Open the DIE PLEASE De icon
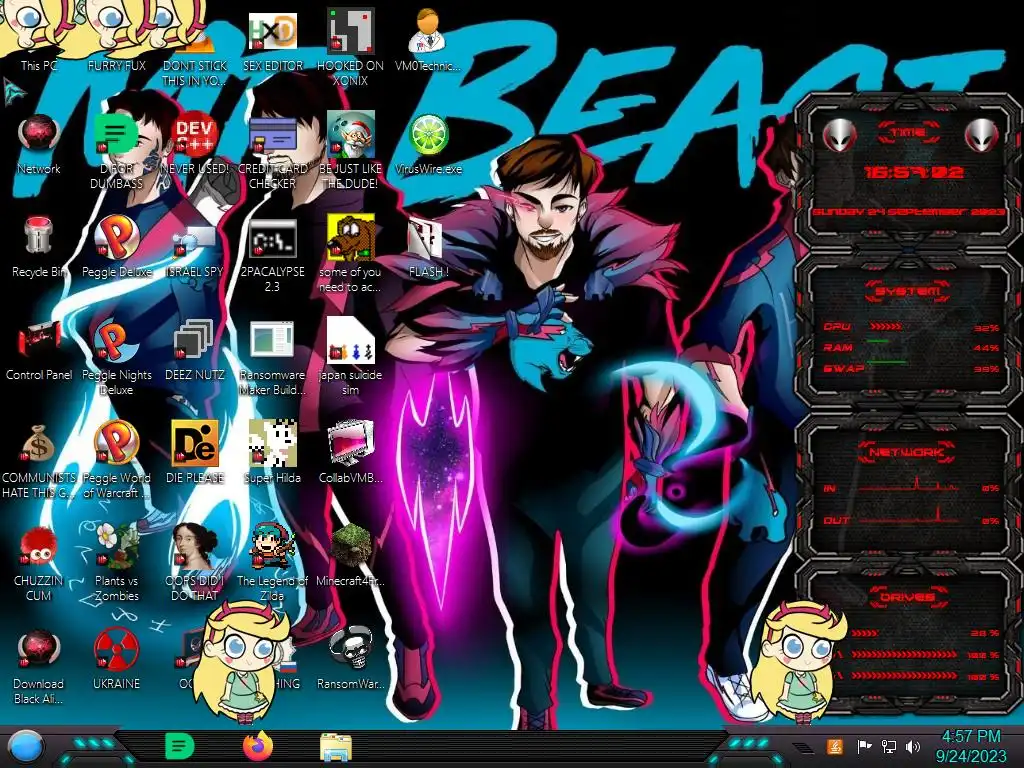This screenshot has width=1024, height=768. coord(195,452)
